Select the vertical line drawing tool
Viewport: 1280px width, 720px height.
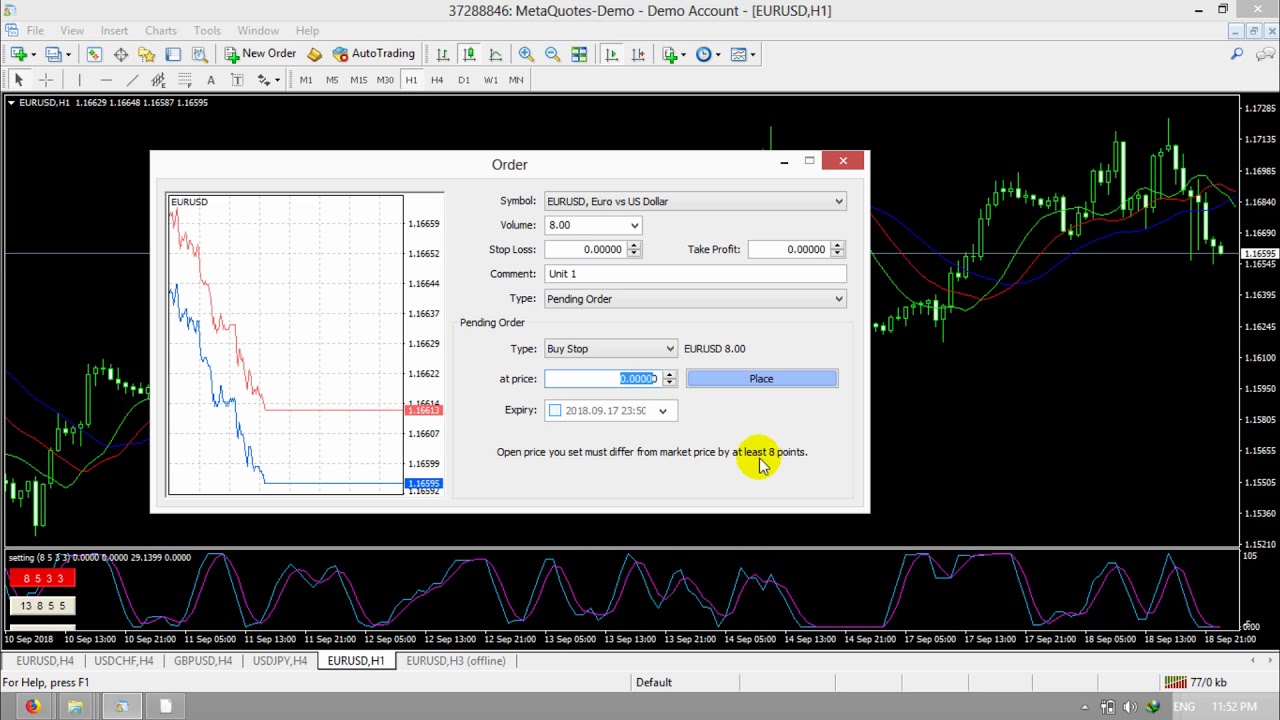(x=80, y=80)
